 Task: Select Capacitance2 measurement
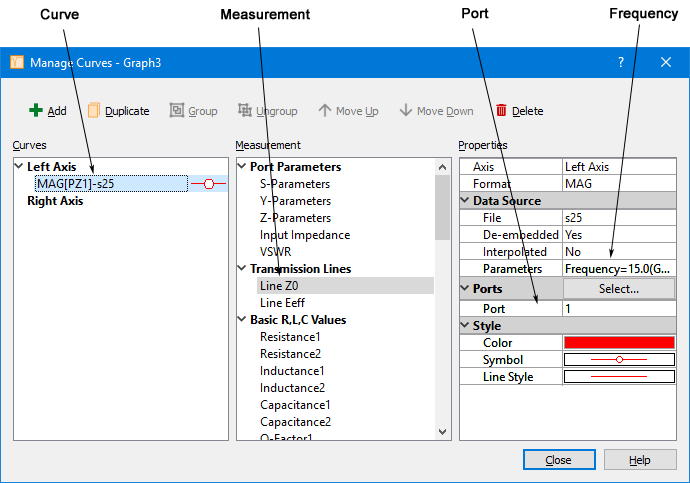point(295,422)
